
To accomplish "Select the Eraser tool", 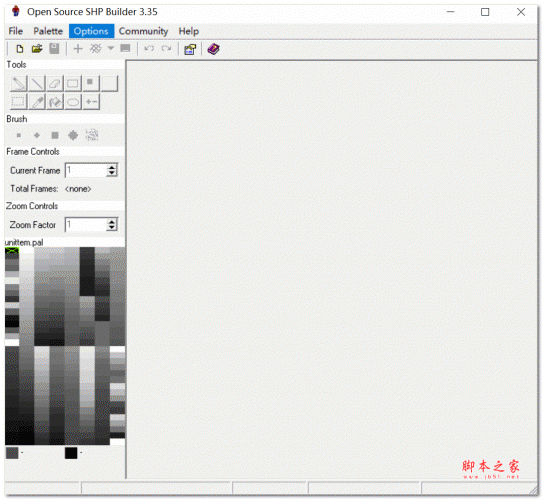I will pos(55,83).
